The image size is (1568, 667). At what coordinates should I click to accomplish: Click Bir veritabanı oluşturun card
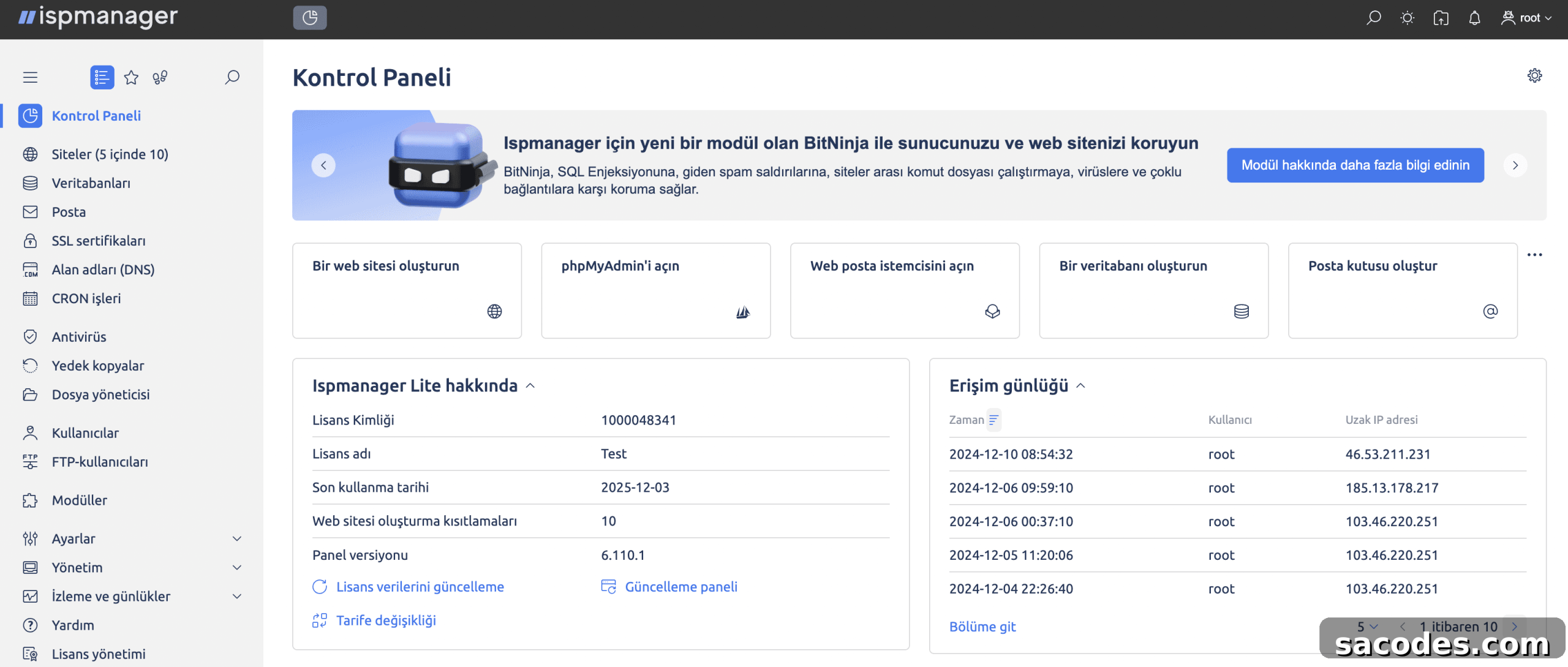(x=1154, y=291)
